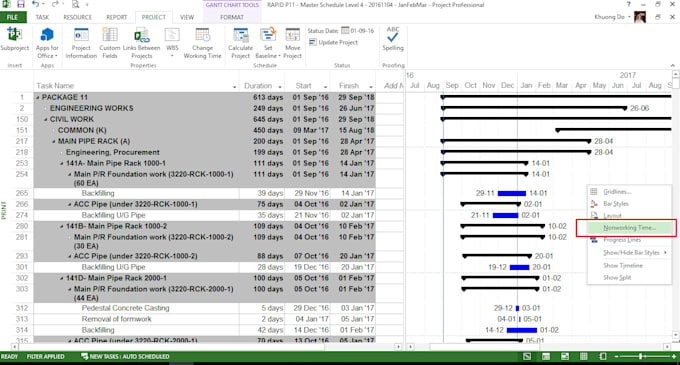Image resolution: width=680 pixels, height=365 pixels.
Task: Open the Help question mark
Action: pyautogui.click(x=628, y=5)
